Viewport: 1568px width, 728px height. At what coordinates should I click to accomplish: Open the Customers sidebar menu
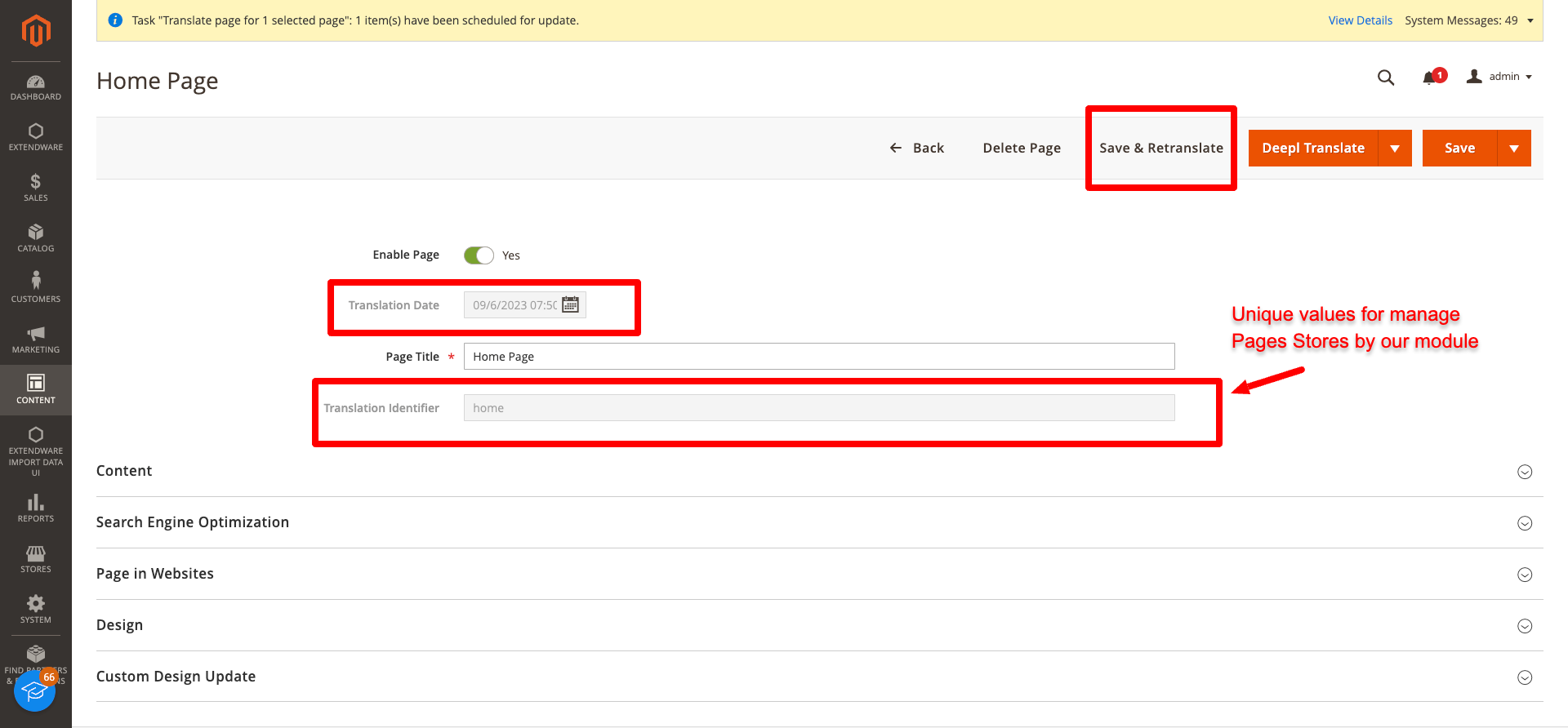pos(36,289)
